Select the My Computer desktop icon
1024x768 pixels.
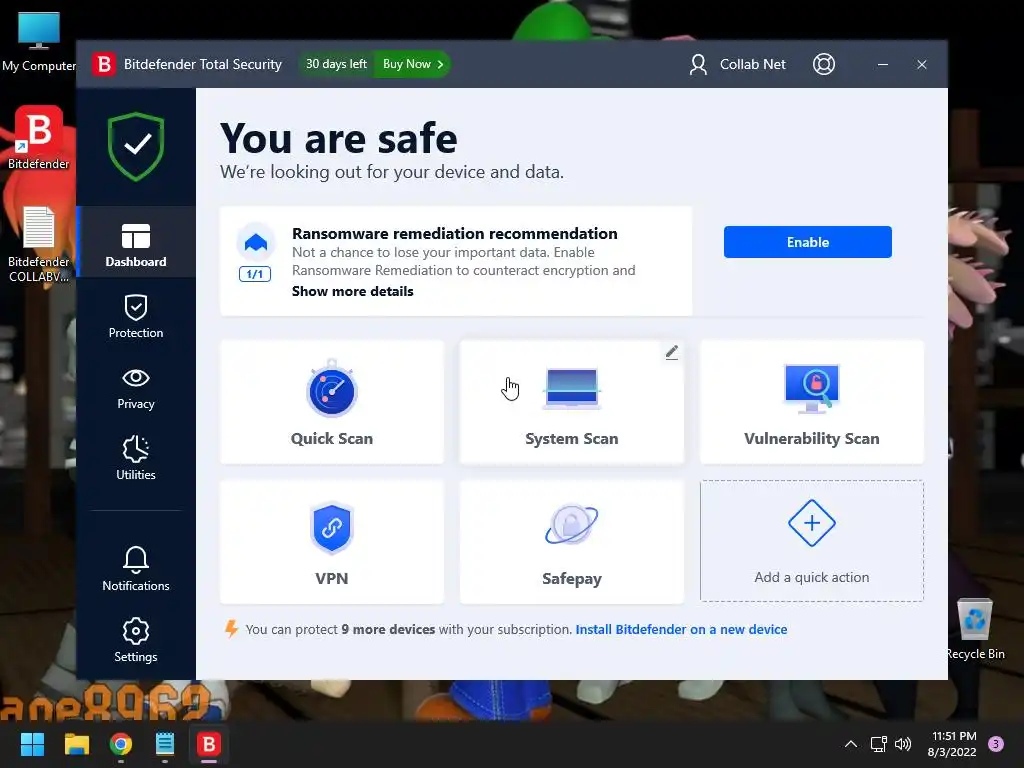[39, 42]
